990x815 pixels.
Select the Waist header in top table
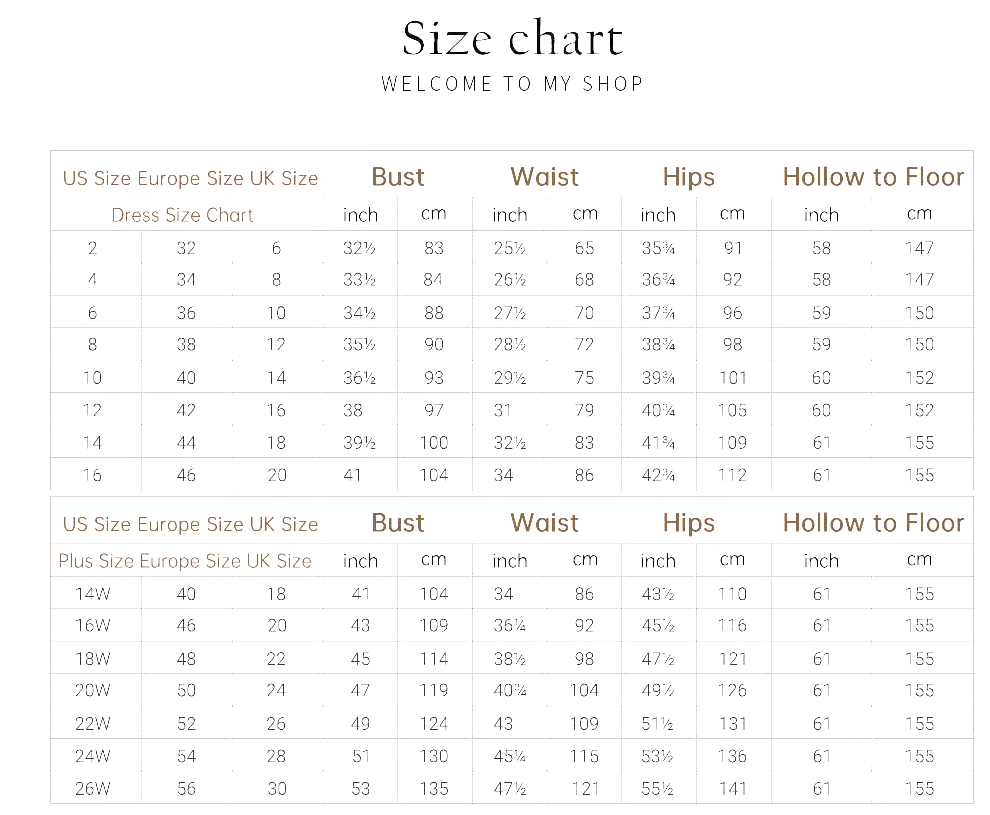[x=544, y=177]
